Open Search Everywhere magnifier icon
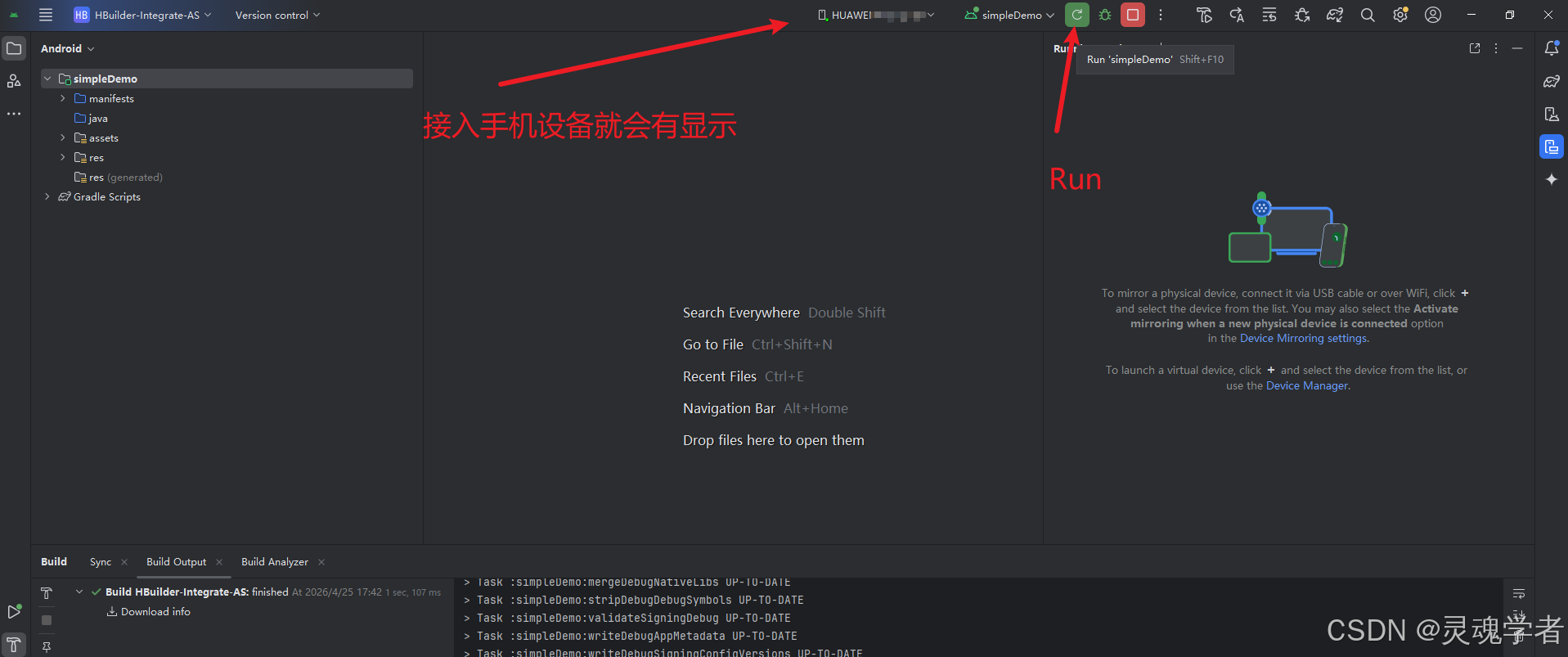This screenshot has width=1568, height=657. (x=1368, y=15)
